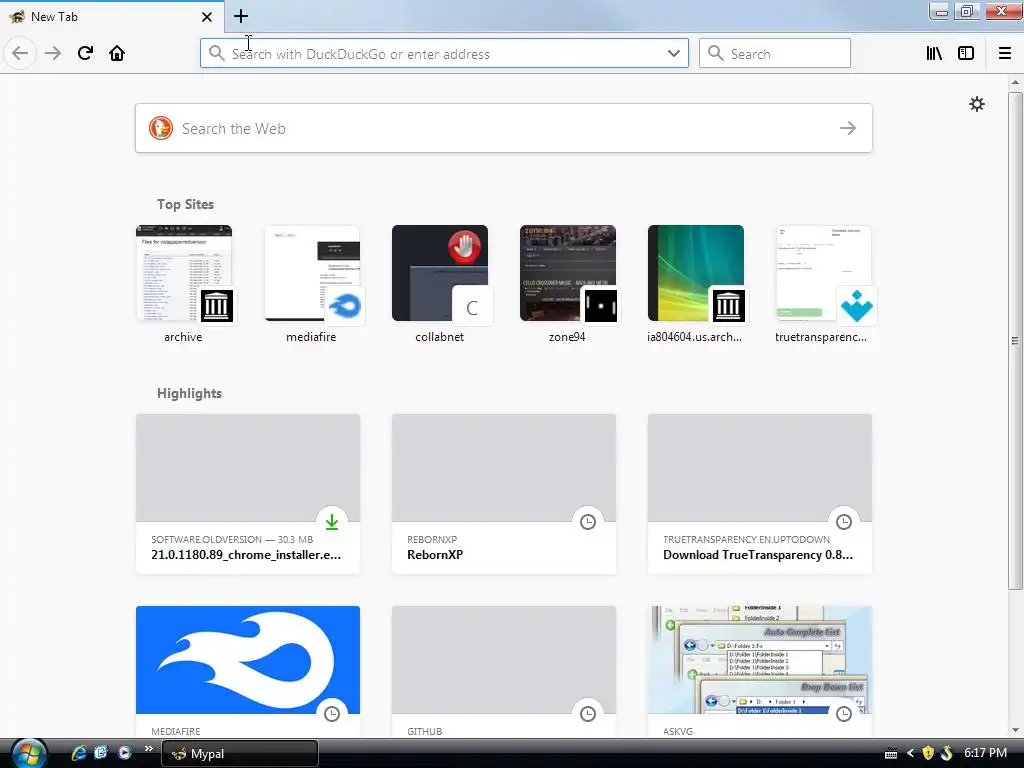Image resolution: width=1024 pixels, height=768 pixels.
Task: Click the page vertical scrollbar
Action: (1014, 340)
